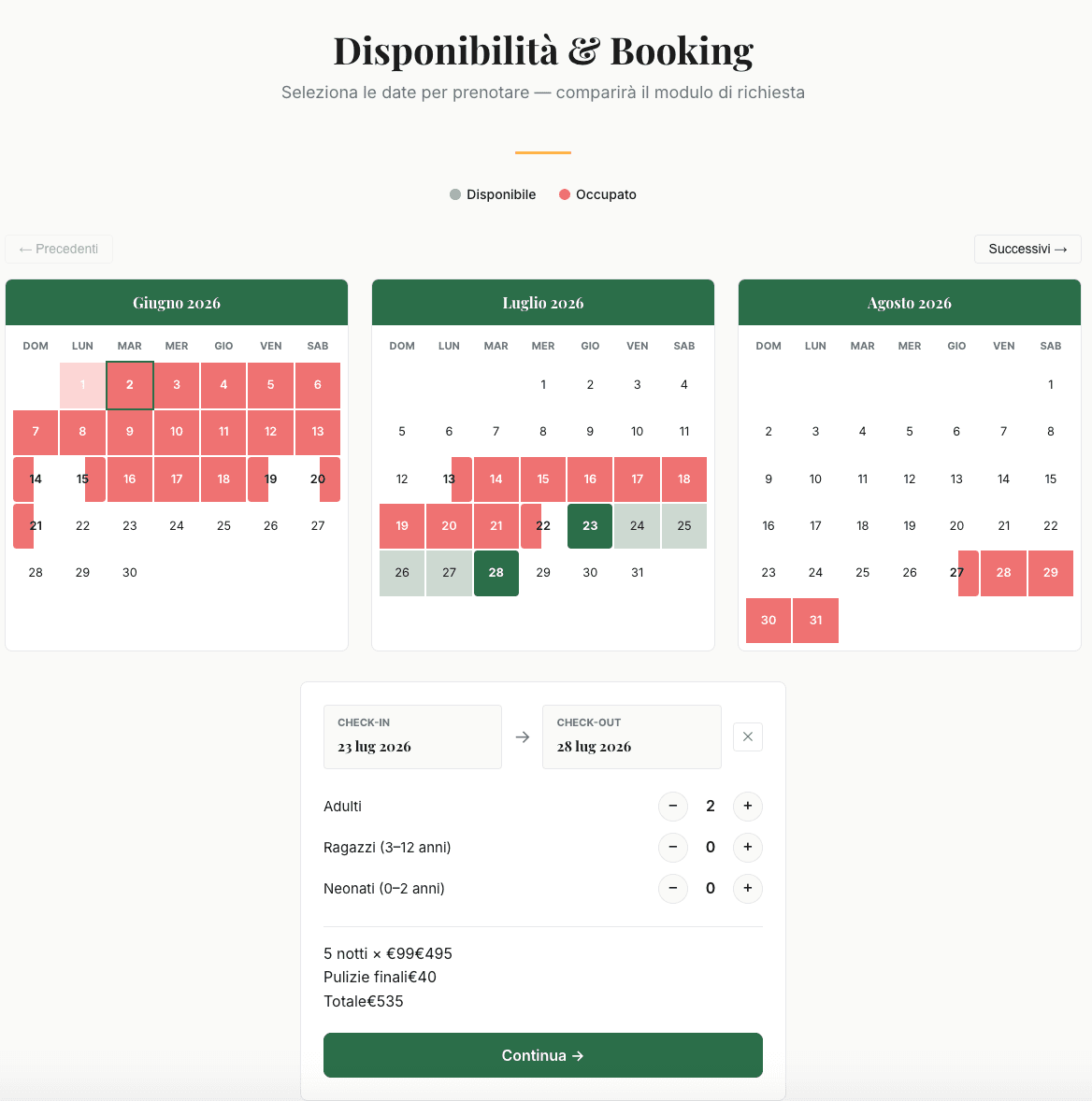Viewport: 1092px width, 1101px height.
Task: Click half-occupied day 22 in Luglio 2026
Action: tap(543, 526)
